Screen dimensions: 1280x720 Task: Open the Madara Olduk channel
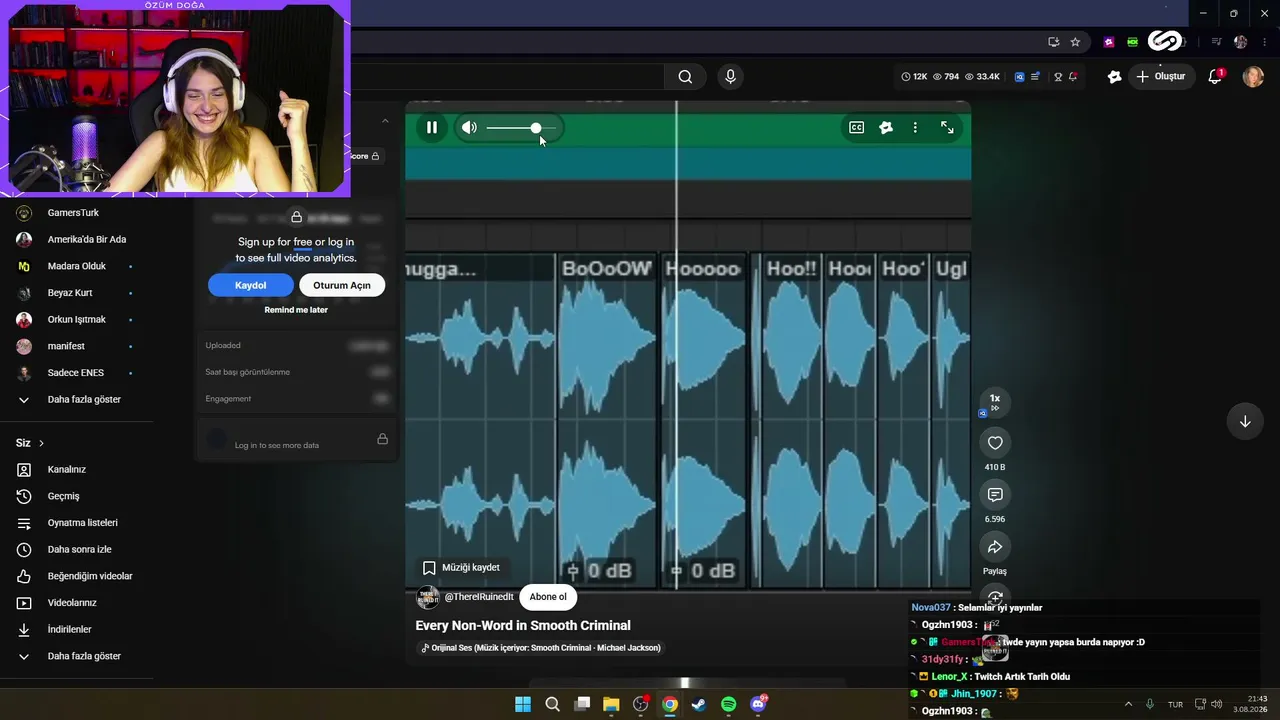click(x=76, y=266)
